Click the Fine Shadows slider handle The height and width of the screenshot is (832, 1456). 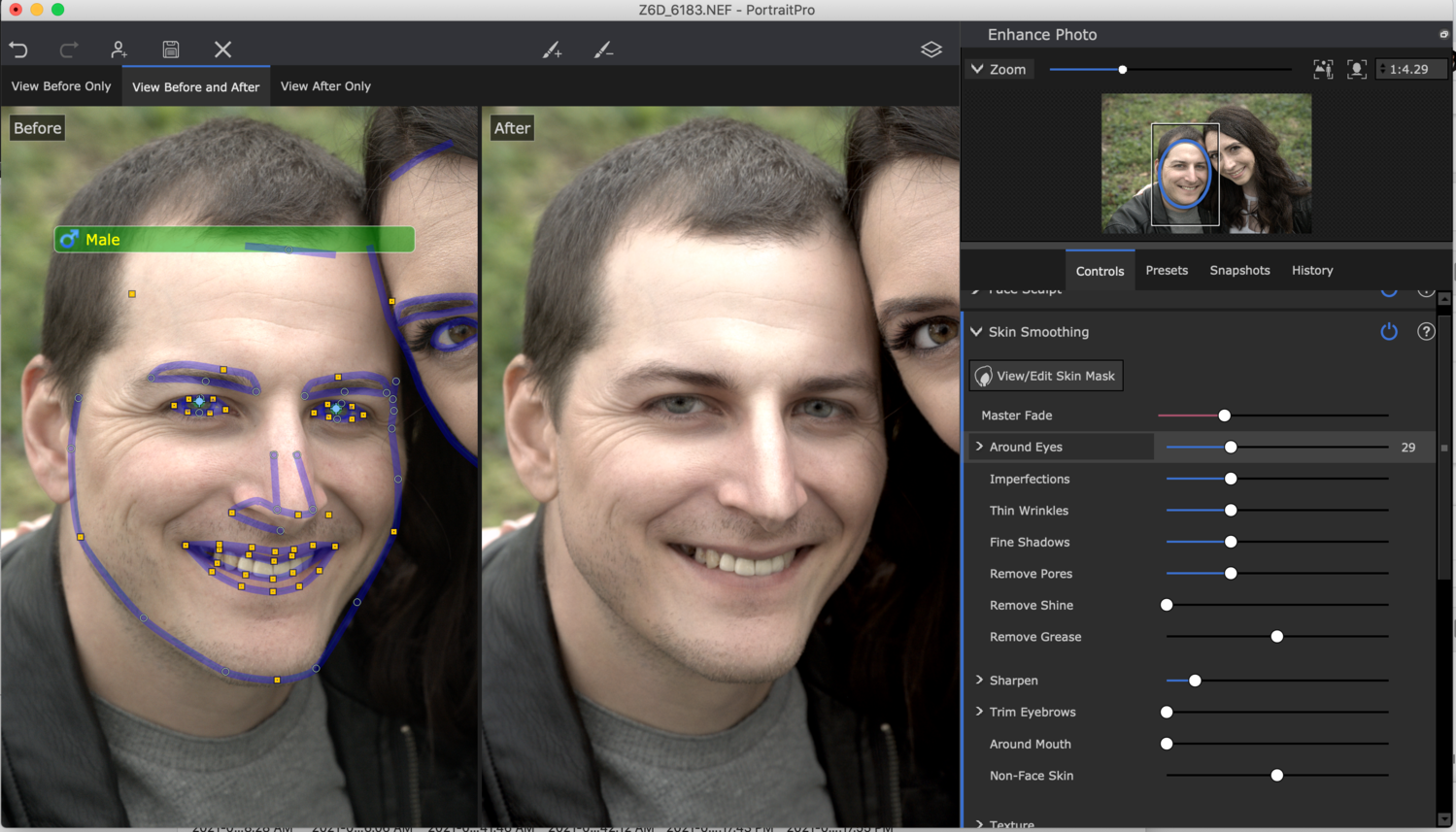pyautogui.click(x=1231, y=542)
